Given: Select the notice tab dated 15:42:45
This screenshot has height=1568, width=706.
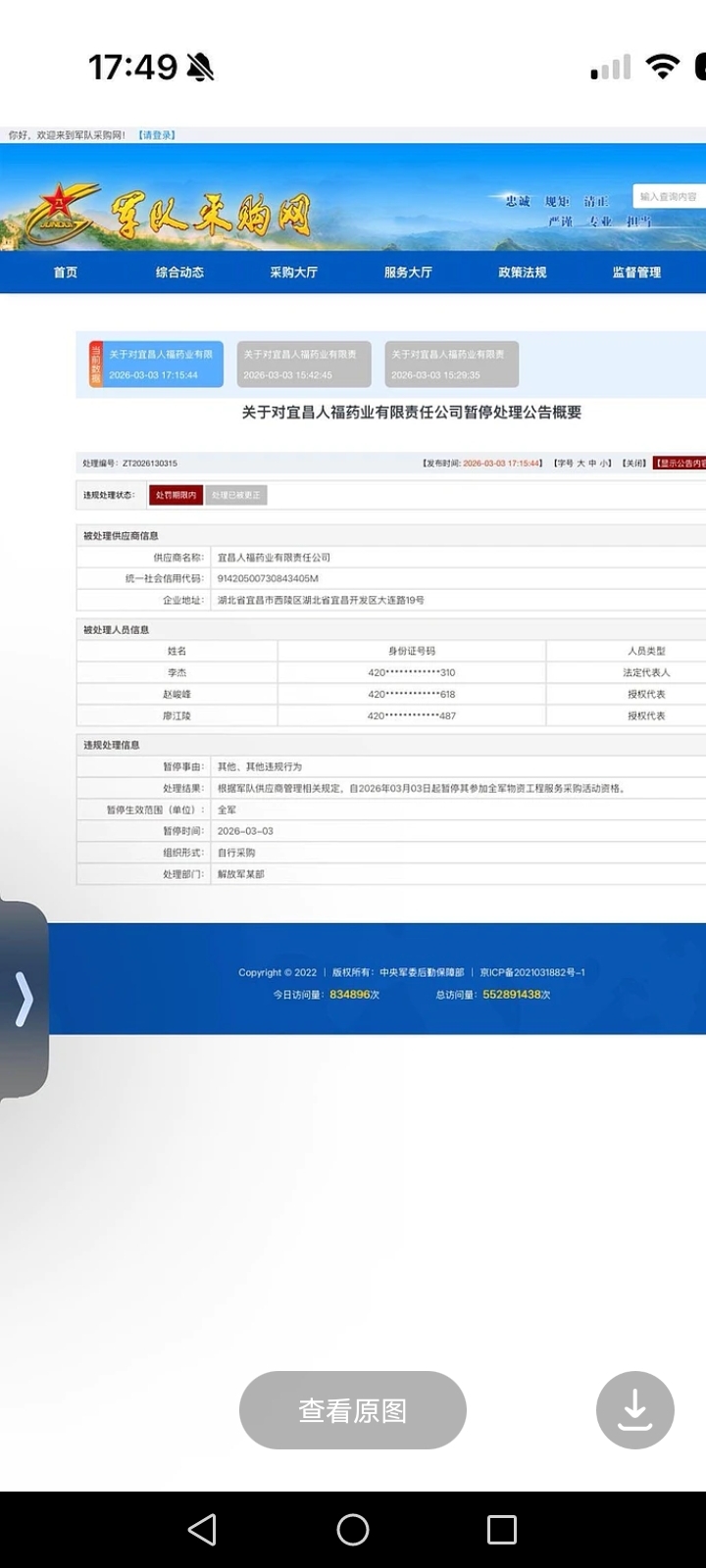Looking at the screenshot, I should tap(305, 365).
